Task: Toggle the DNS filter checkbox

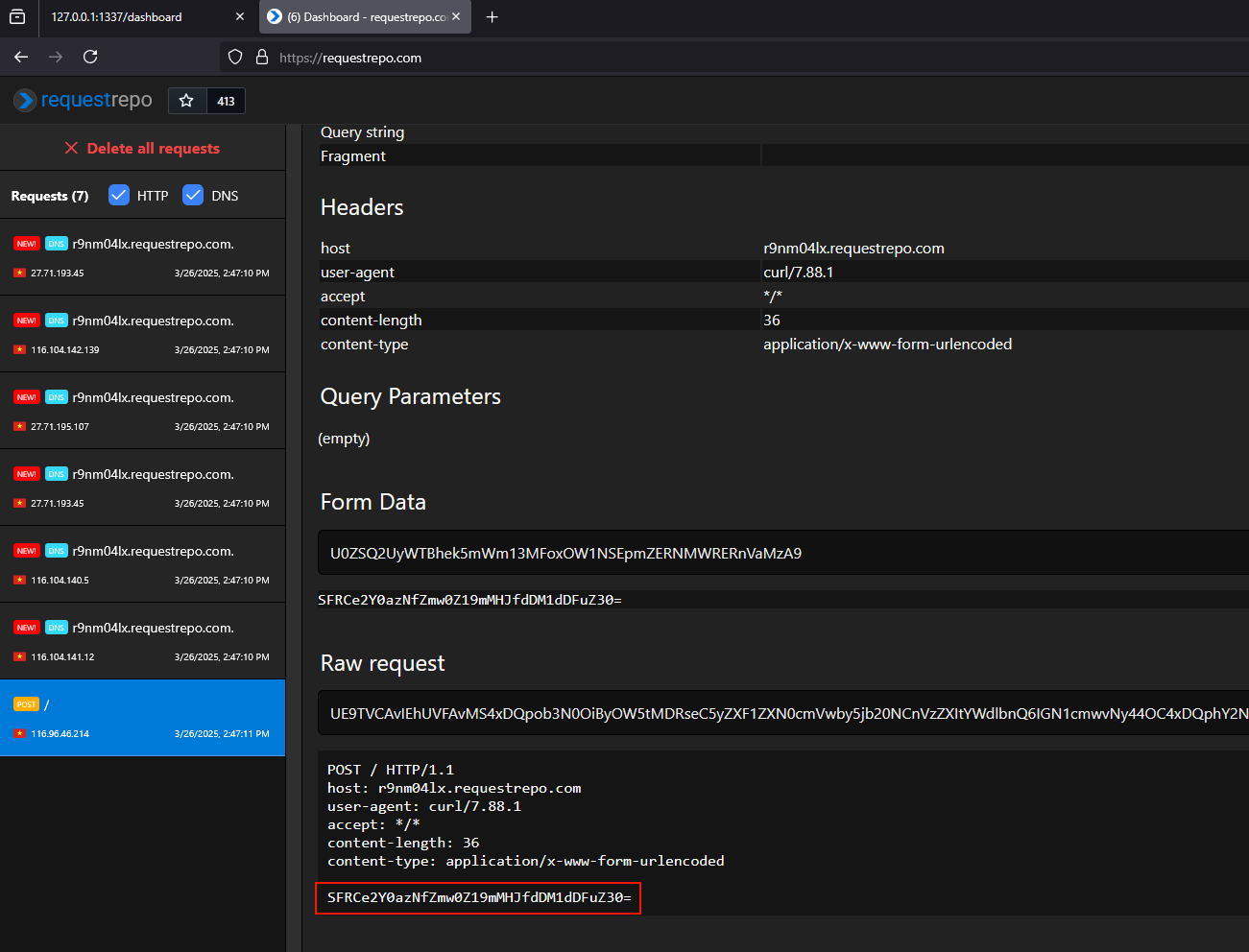Action: (193, 195)
